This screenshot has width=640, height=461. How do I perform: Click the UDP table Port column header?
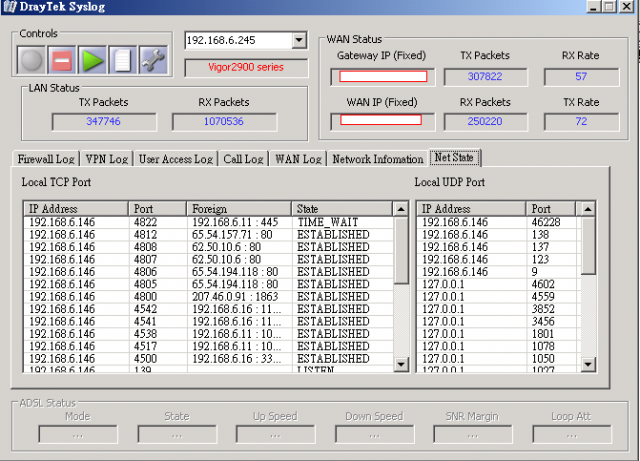[551, 209]
